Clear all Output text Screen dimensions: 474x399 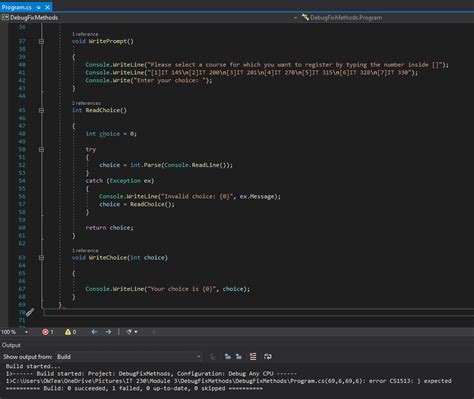click(x=253, y=357)
